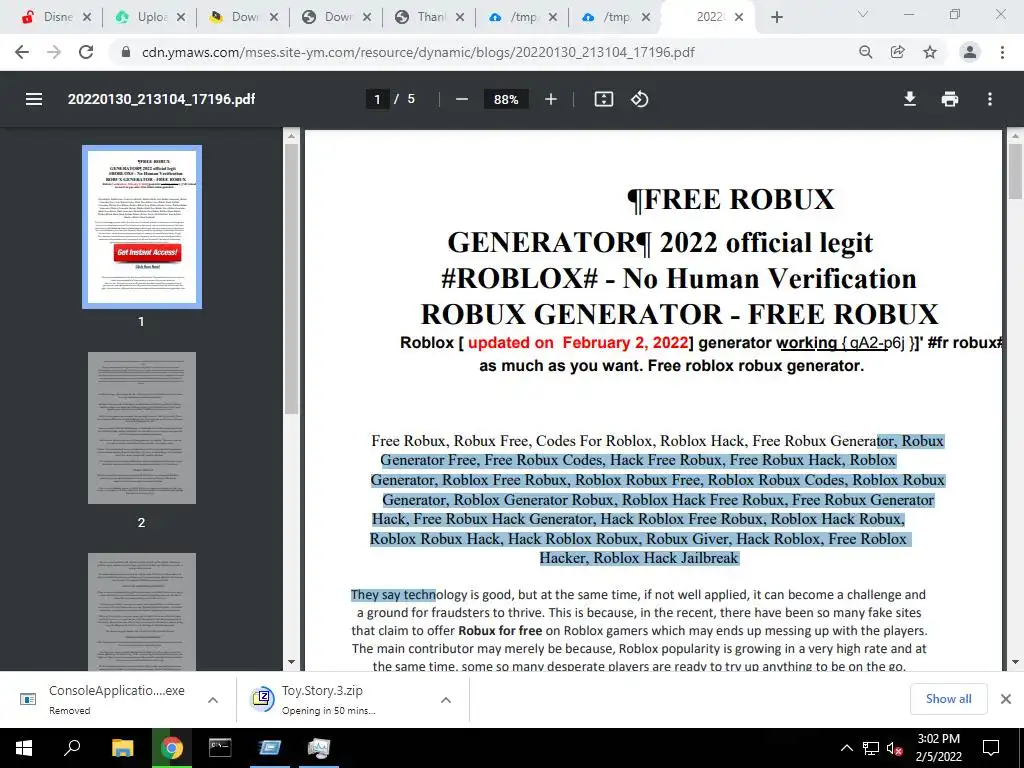Open the tab search chevron
The height and width of the screenshot is (768, 1024).
click(863, 14)
